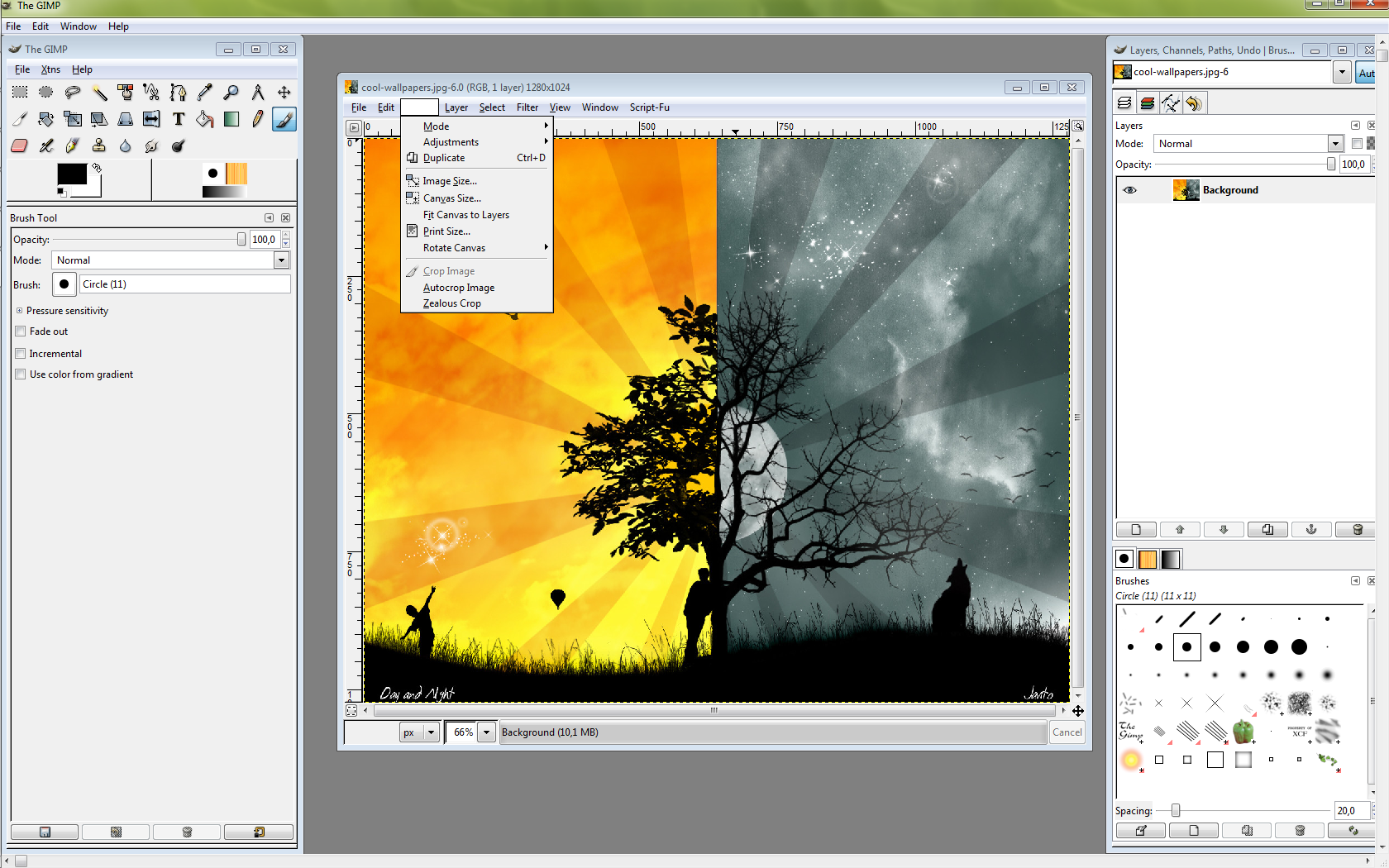Select the Text tool
This screenshot has width=1389, height=868.
tap(179, 119)
